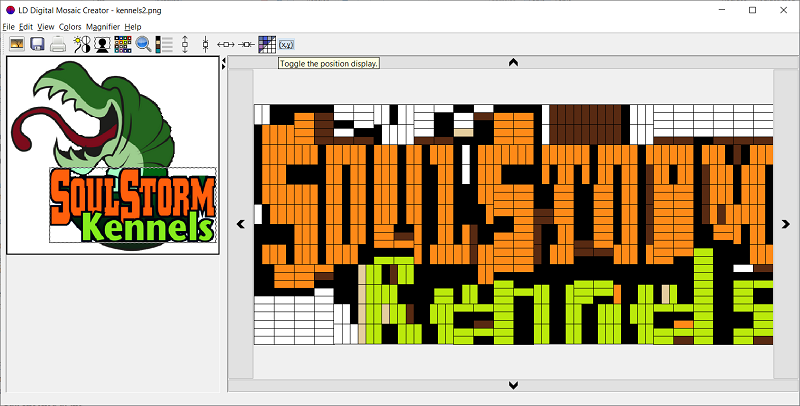Collapse the left panel with the splitter's left arrow

coord(223,60)
